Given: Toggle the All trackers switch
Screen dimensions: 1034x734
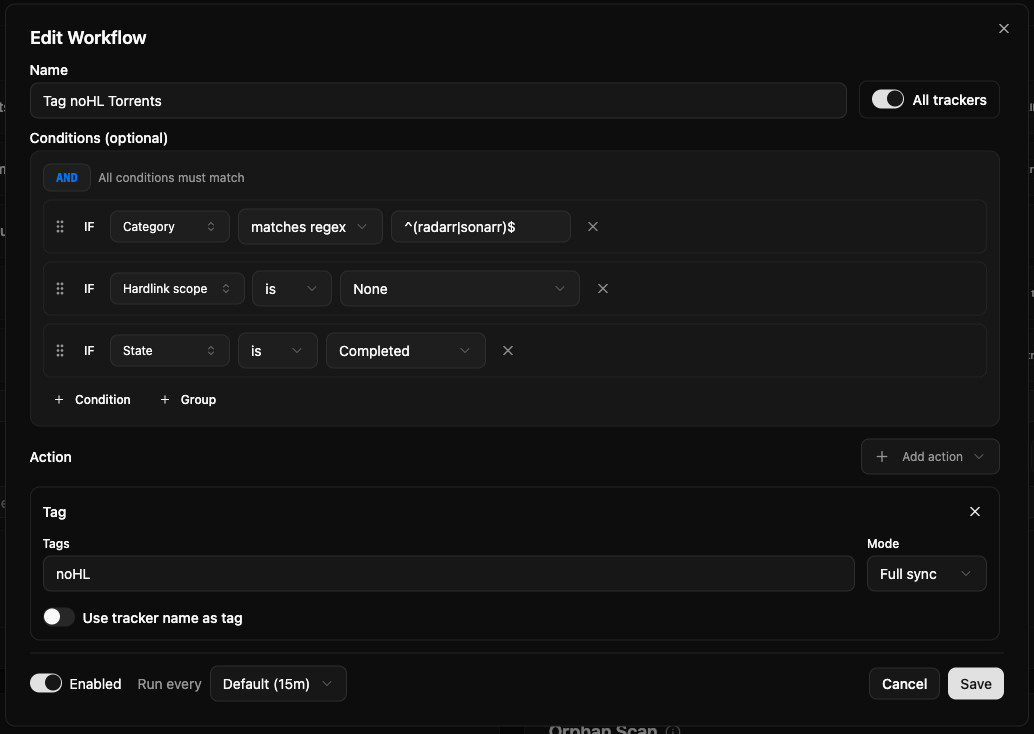Looking at the screenshot, I should 887,100.
